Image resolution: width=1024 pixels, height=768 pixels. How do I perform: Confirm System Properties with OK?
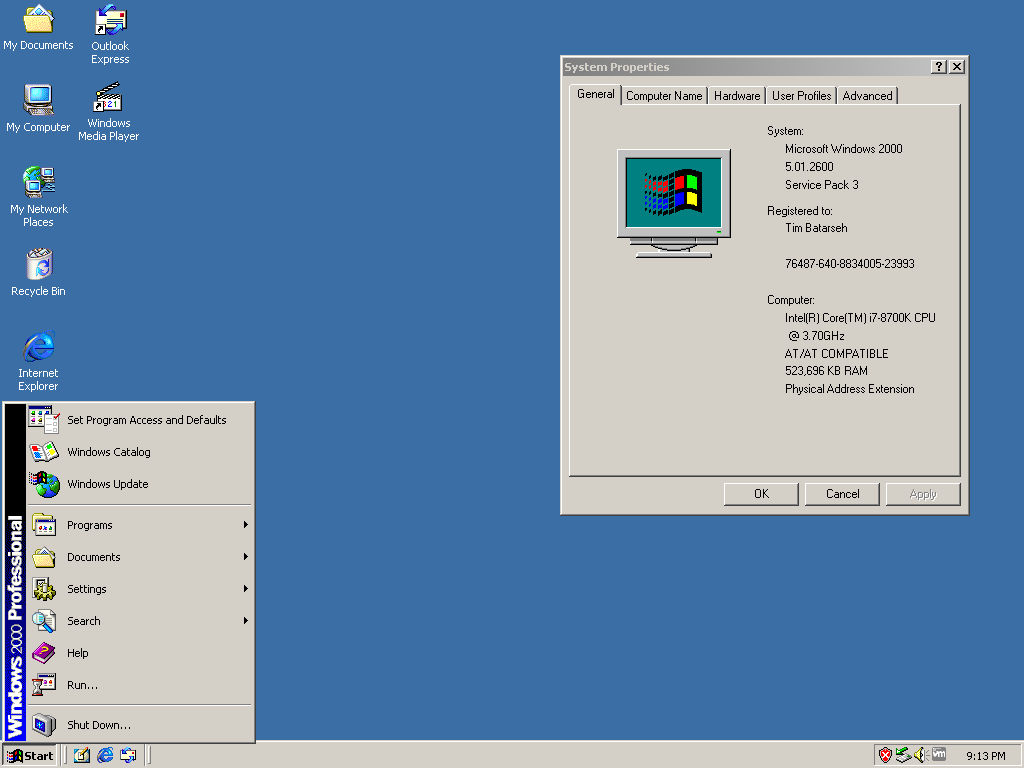click(761, 494)
